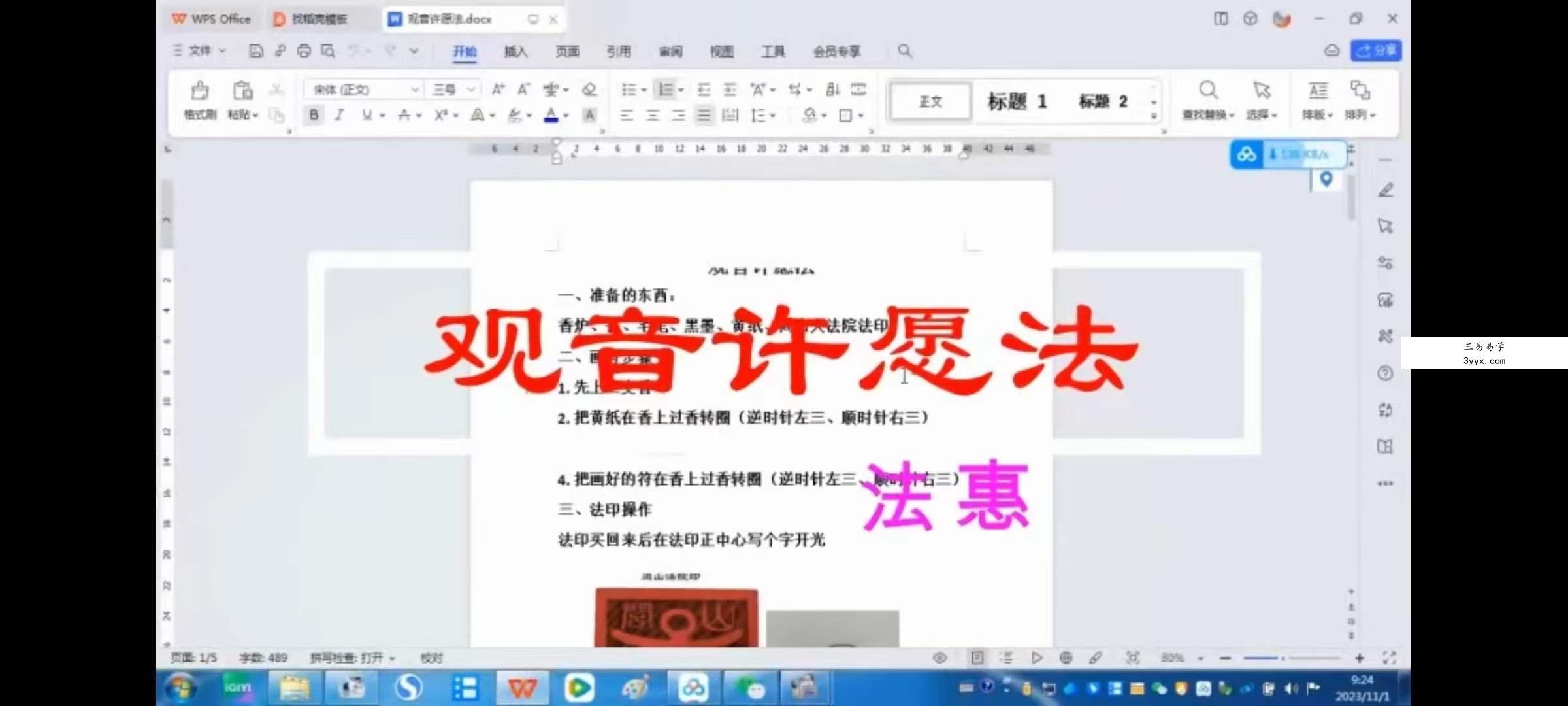Image resolution: width=1568 pixels, height=706 pixels.
Task: Click the settings sliders icon in right sidebar
Action: (x=1385, y=263)
